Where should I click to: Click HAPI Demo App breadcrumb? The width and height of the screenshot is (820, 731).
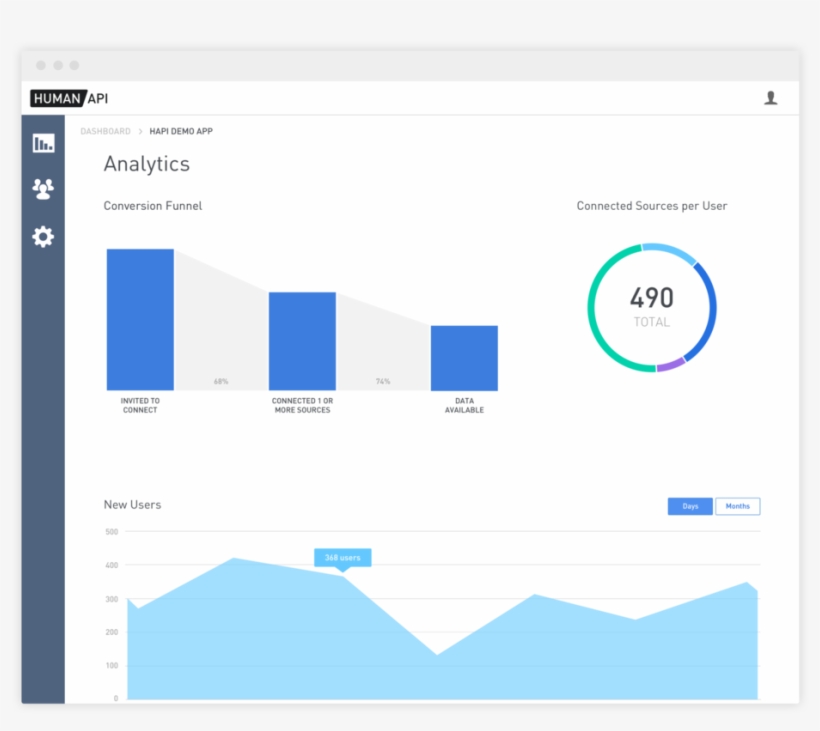tap(181, 131)
